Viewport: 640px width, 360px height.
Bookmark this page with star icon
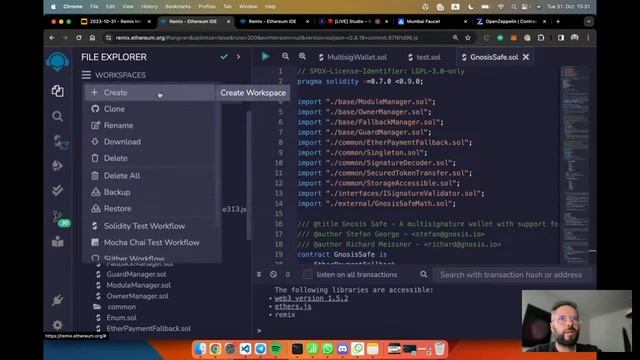pyautogui.click(x=468, y=38)
